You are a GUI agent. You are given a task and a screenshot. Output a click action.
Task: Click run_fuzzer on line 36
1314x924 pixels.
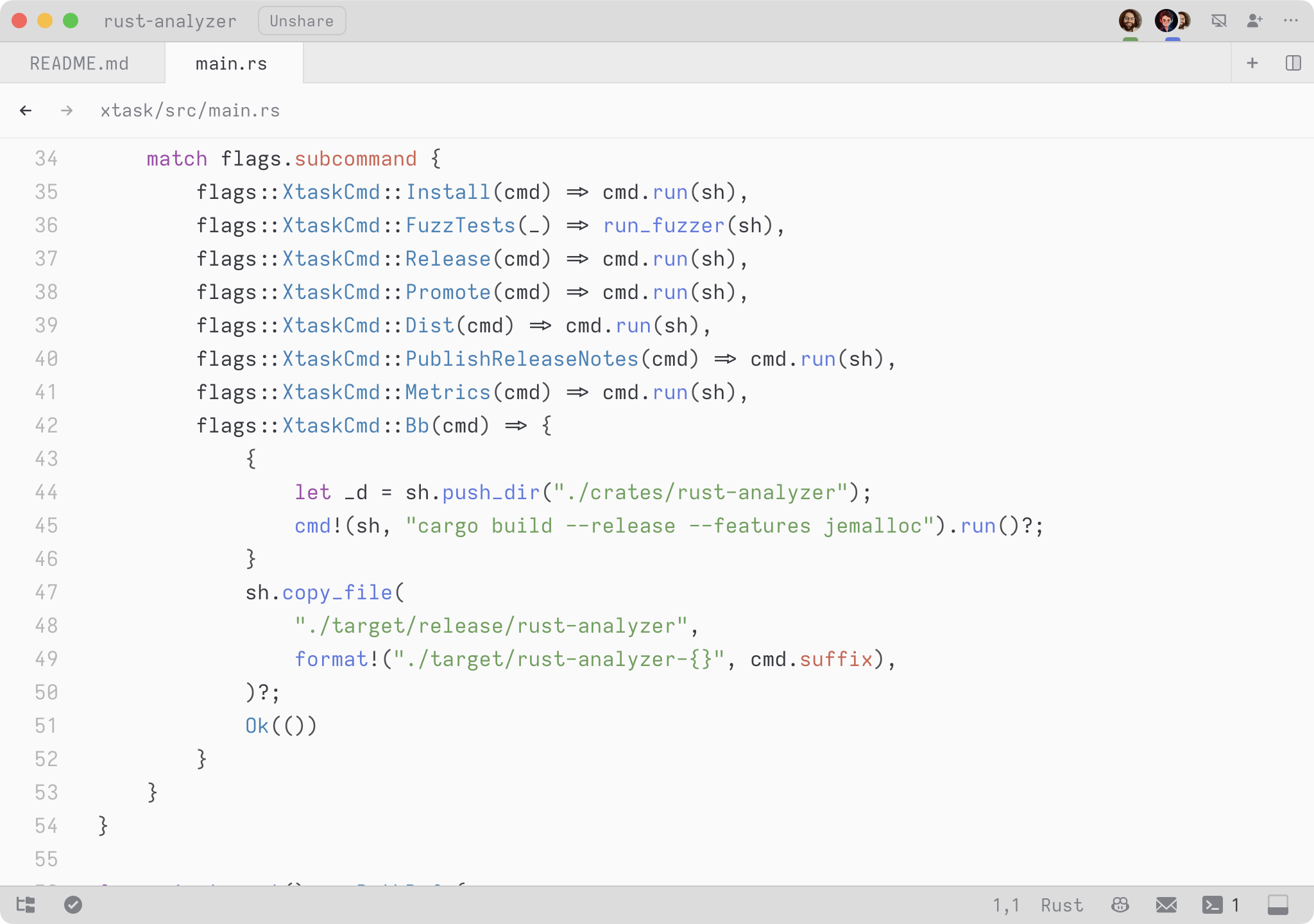[x=664, y=225]
